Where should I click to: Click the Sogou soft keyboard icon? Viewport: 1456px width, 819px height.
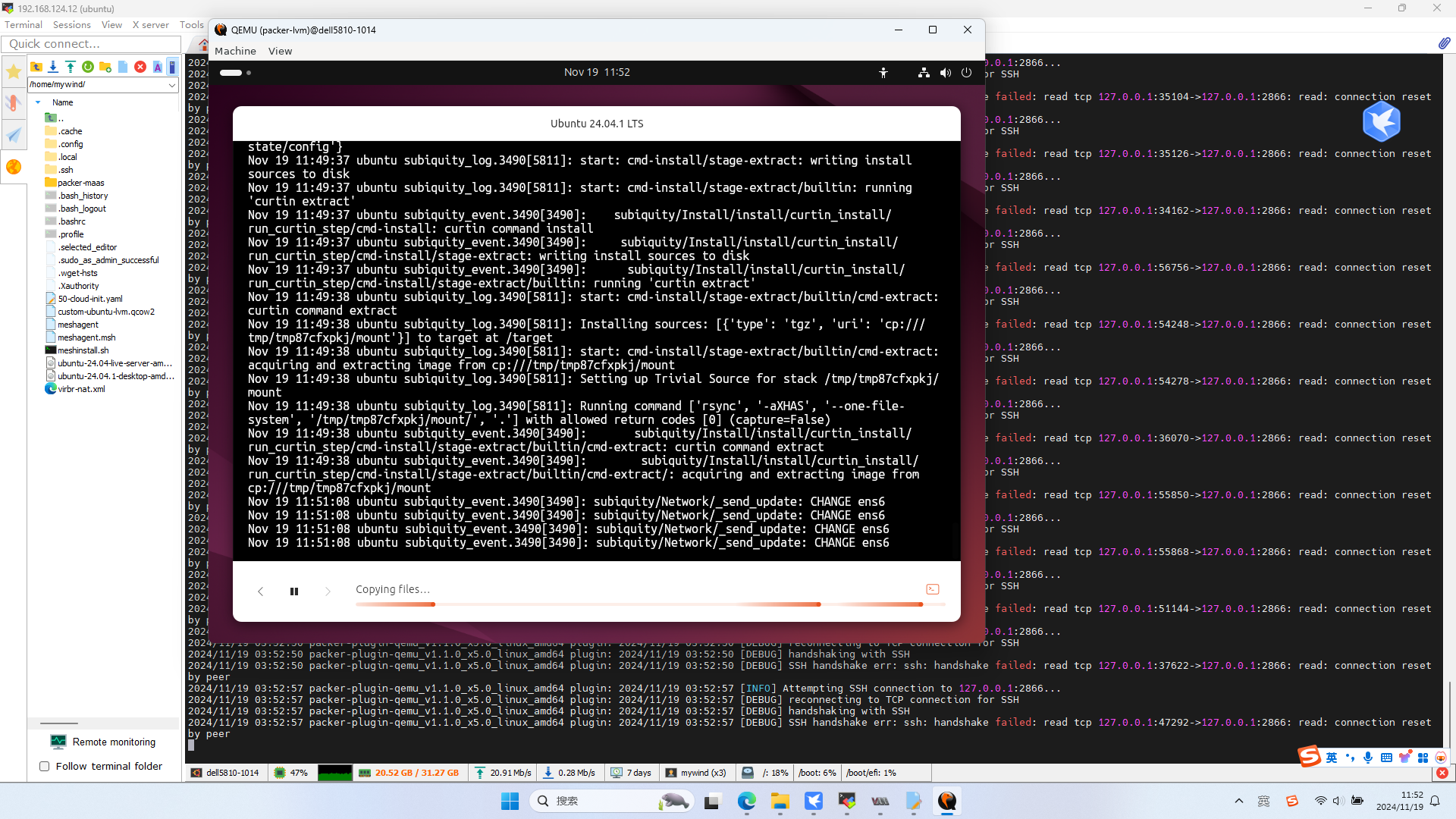(1386, 758)
